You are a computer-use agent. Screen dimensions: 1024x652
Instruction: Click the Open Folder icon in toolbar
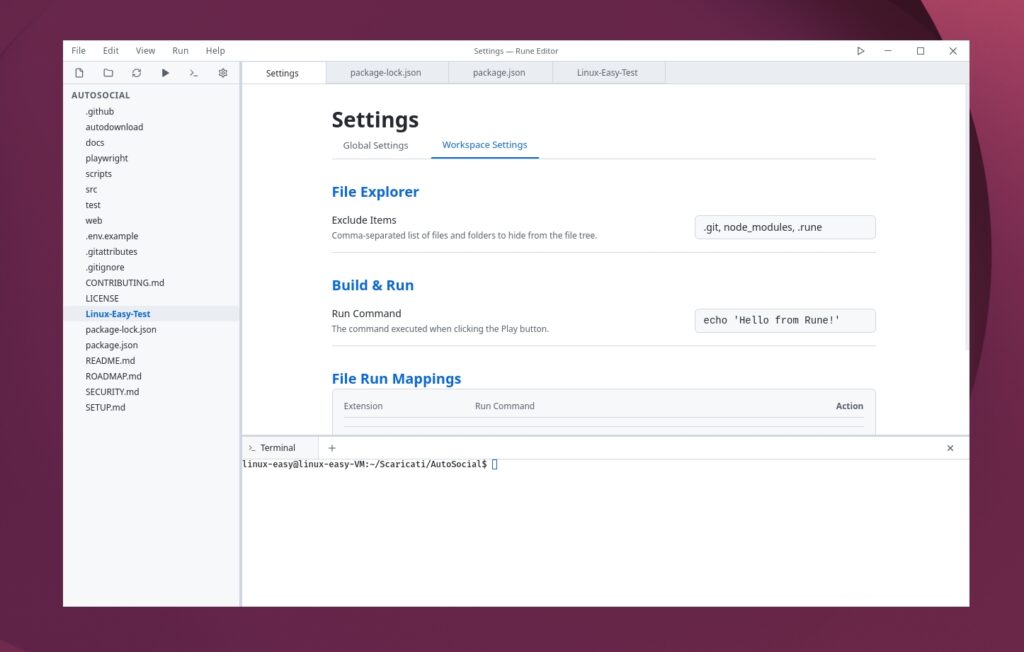108,73
